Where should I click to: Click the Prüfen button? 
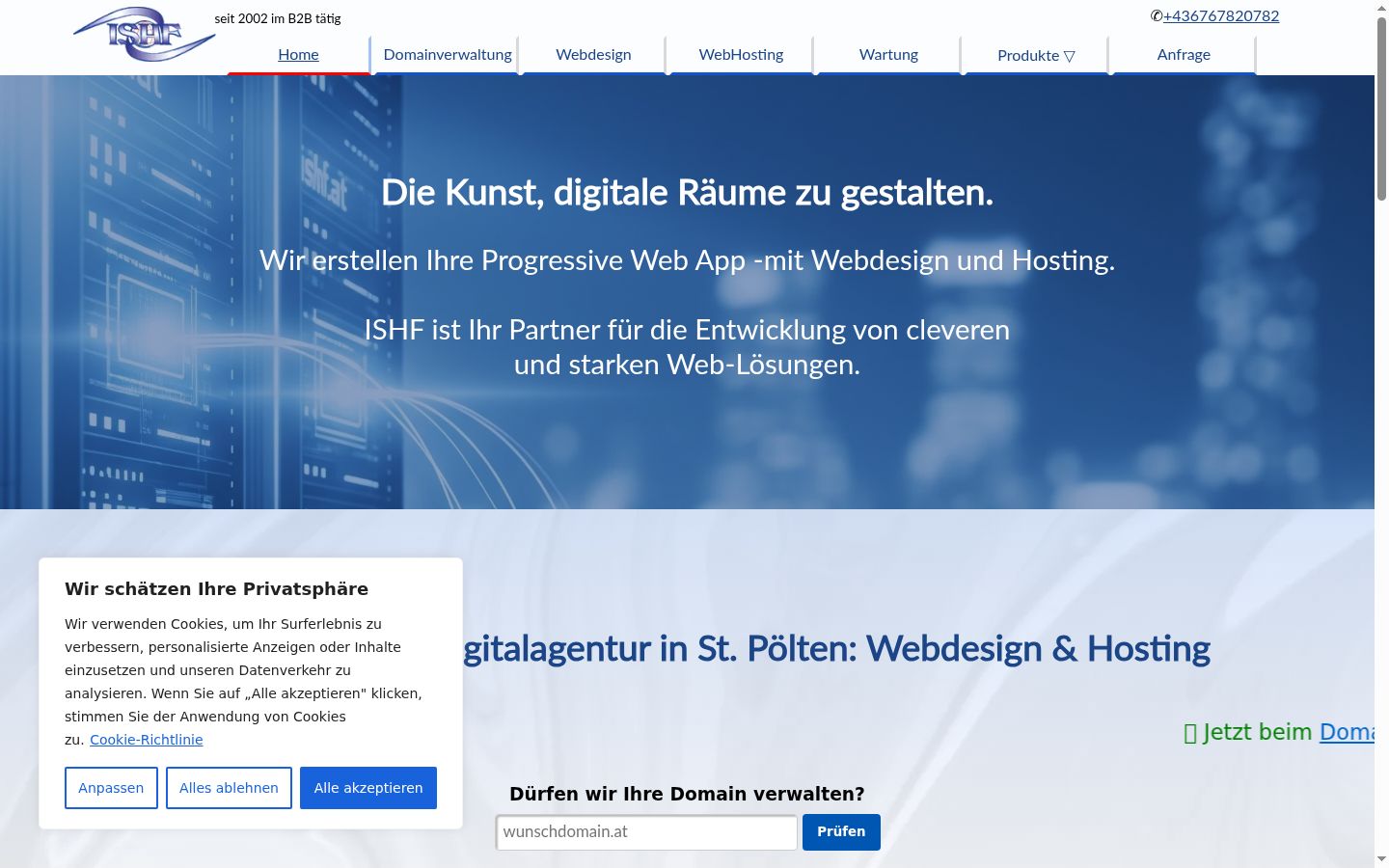(x=841, y=832)
